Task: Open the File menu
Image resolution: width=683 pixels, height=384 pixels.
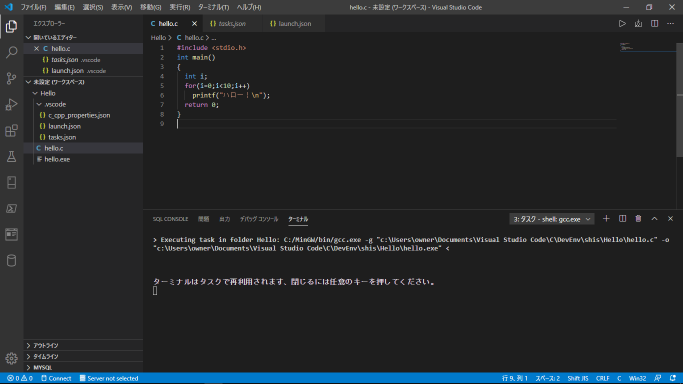Action: 34,7
